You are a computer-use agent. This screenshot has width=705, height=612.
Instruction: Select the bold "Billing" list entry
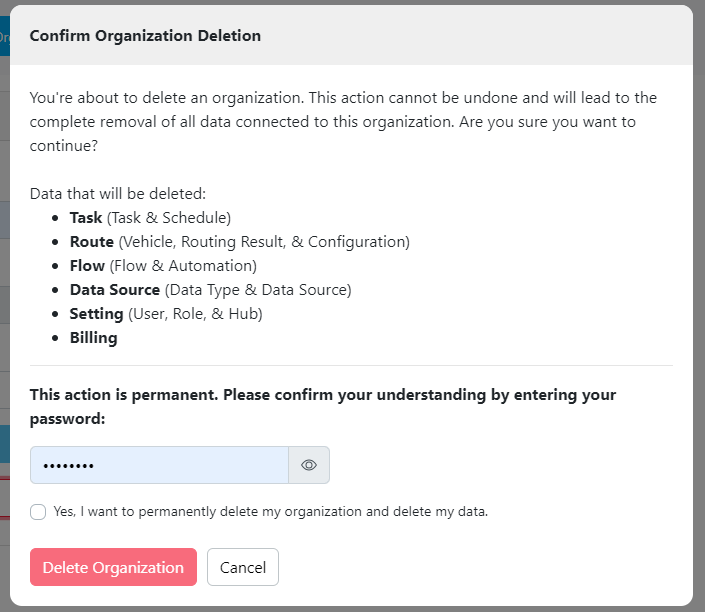[93, 338]
